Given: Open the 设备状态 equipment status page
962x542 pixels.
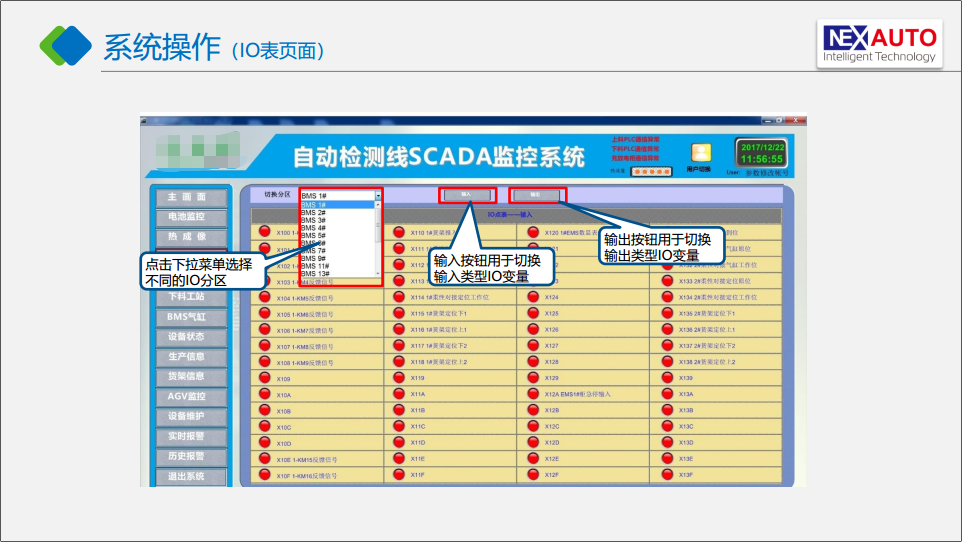Looking at the screenshot, I should [x=191, y=337].
